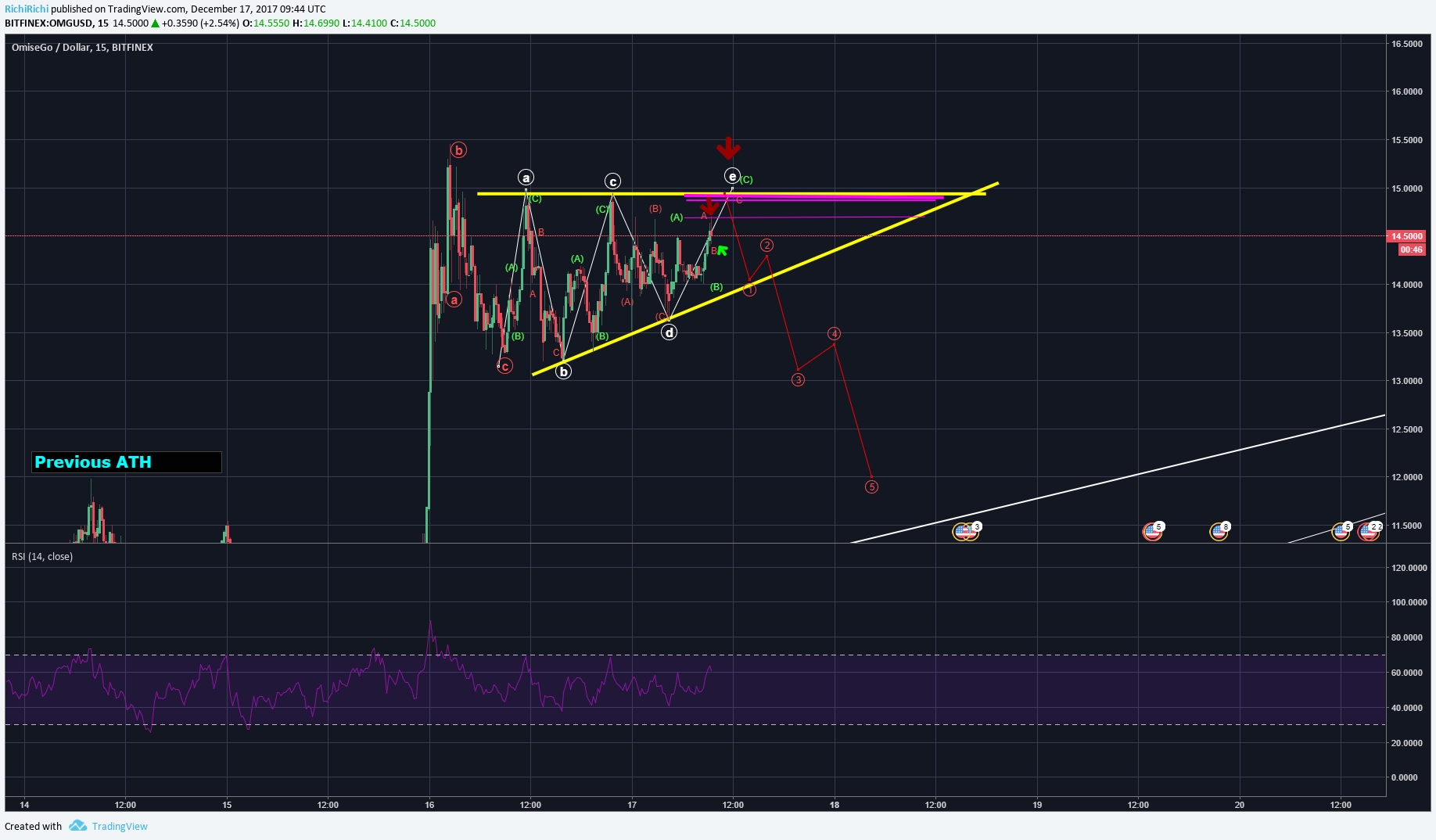Click the 20.0000 RSI axis label
Viewport: 1436px width, 840px height.
pos(1407,743)
